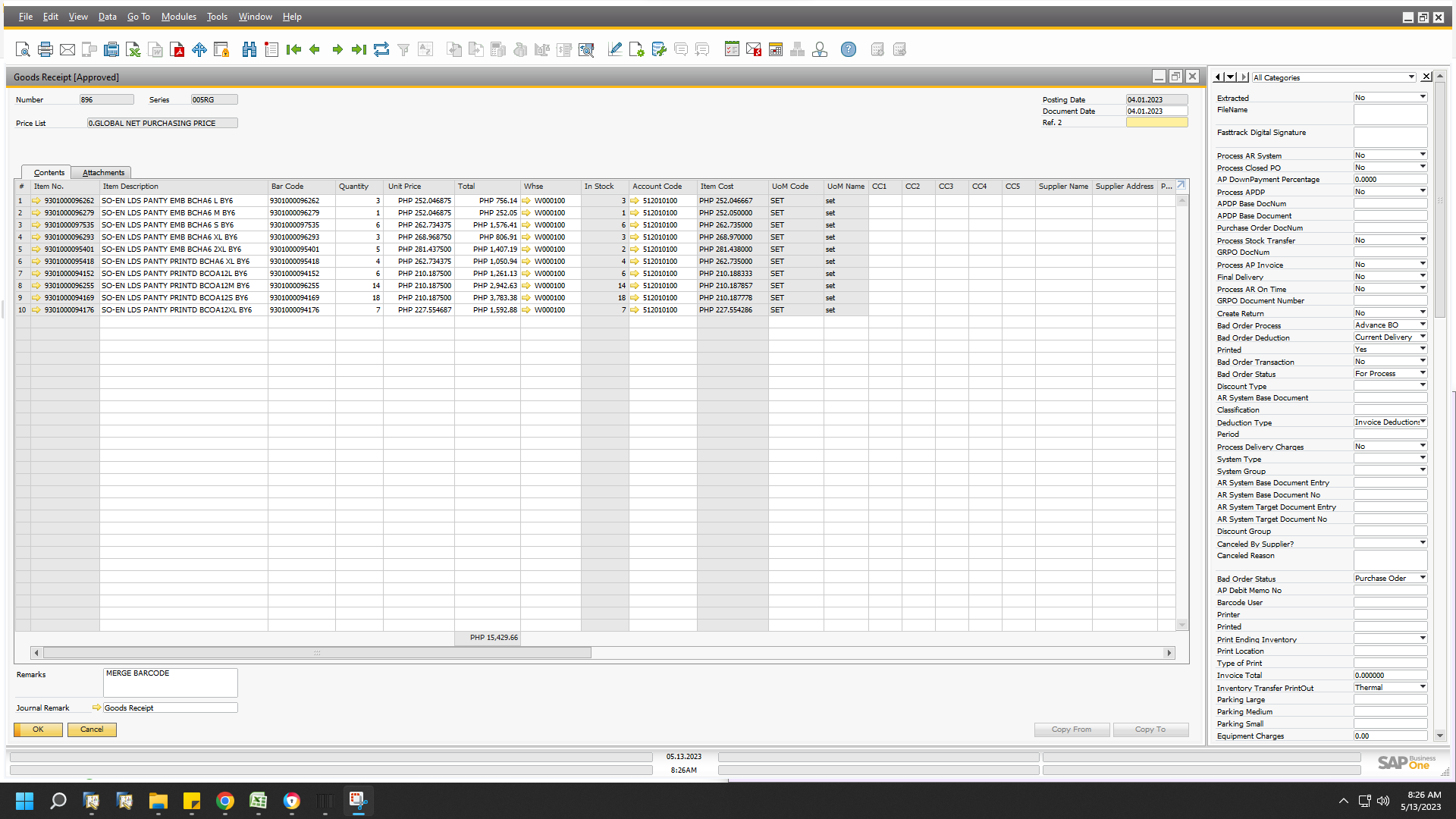
Task: Switch to Add mode icon
Action: tap(271, 49)
